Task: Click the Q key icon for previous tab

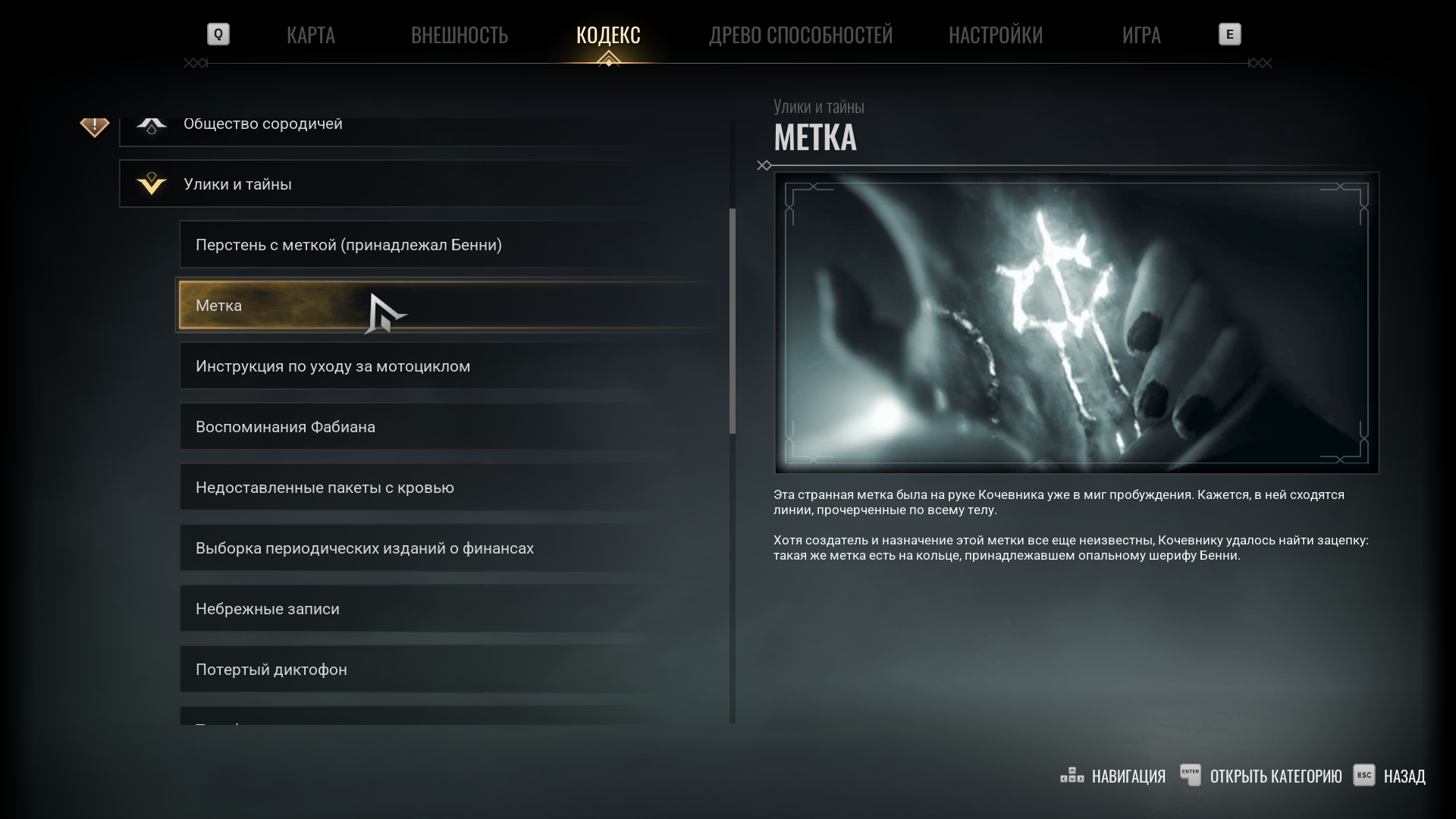Action: click(218, 34)
